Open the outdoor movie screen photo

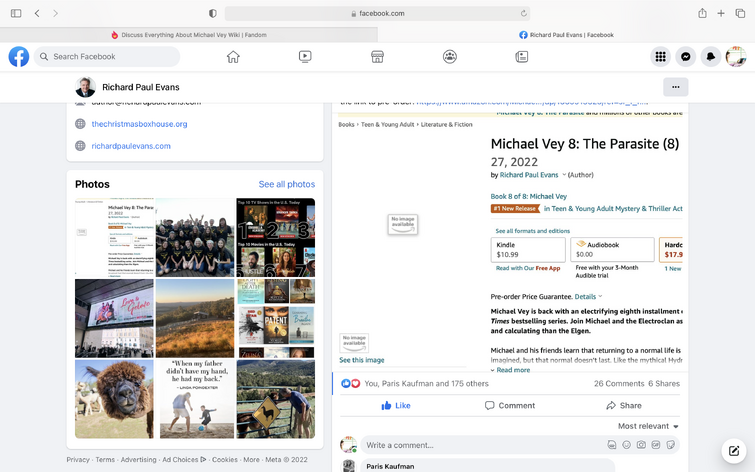[114, 318]
